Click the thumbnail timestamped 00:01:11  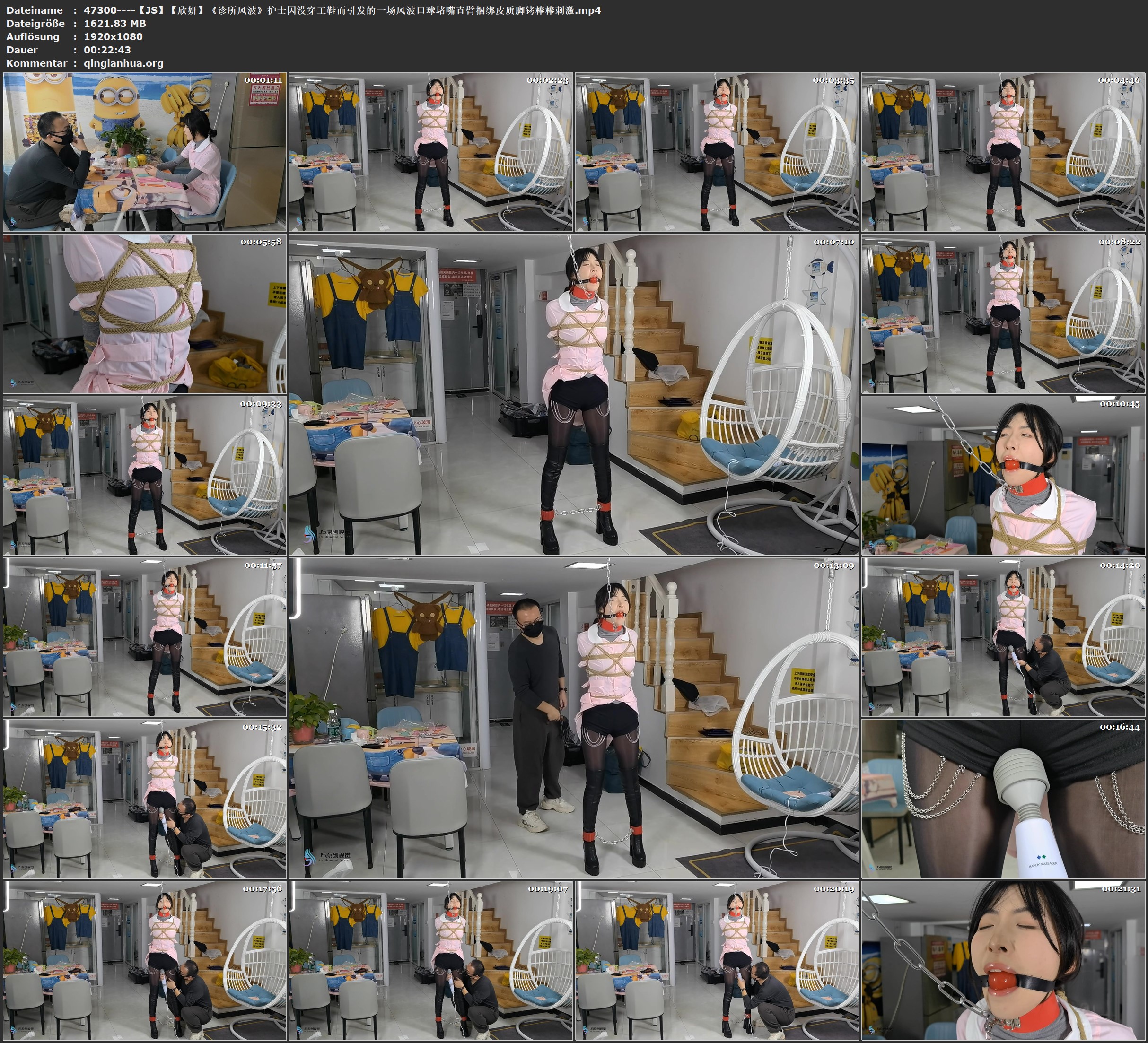[145, 152]
